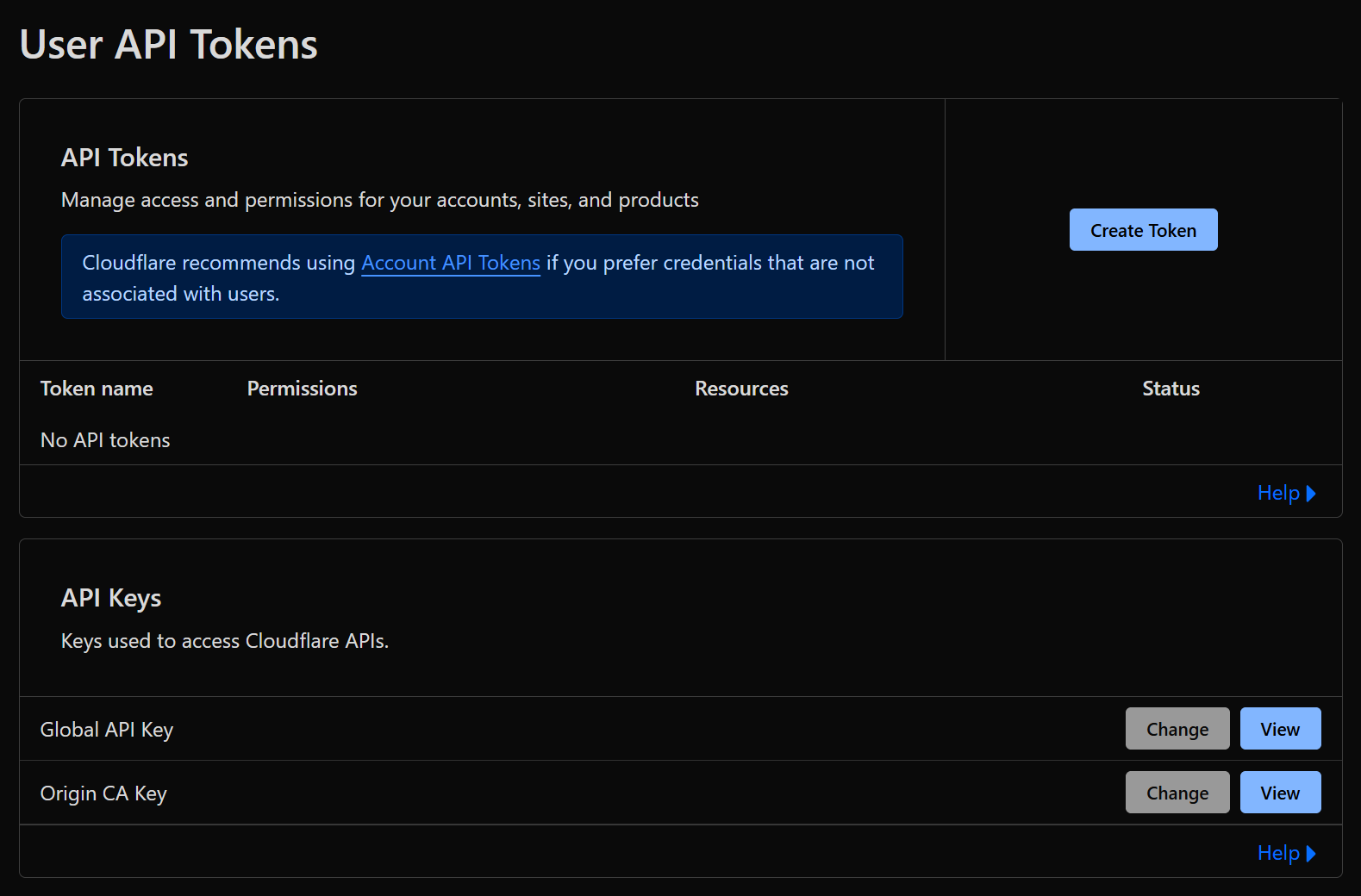
Task: Click the Create Token button
Action: pos(1143,230)
